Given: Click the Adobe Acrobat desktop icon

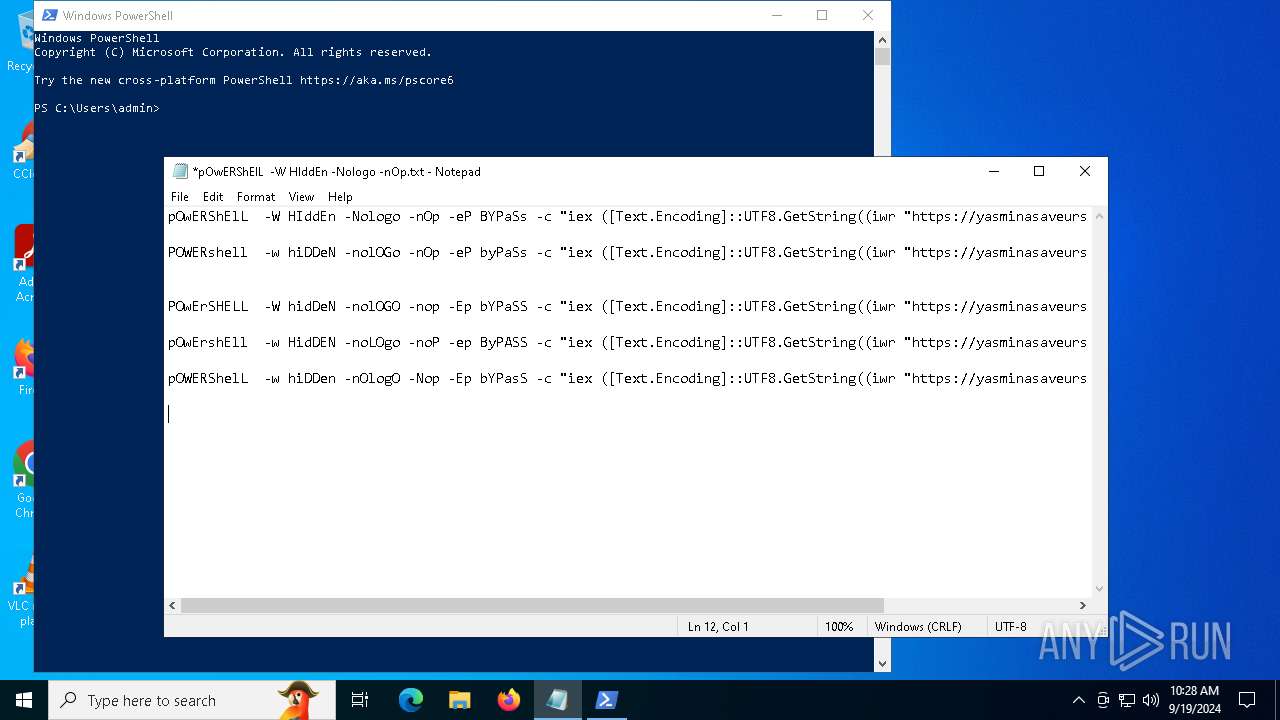Looking at the screenshot, I should click(23, 263).
